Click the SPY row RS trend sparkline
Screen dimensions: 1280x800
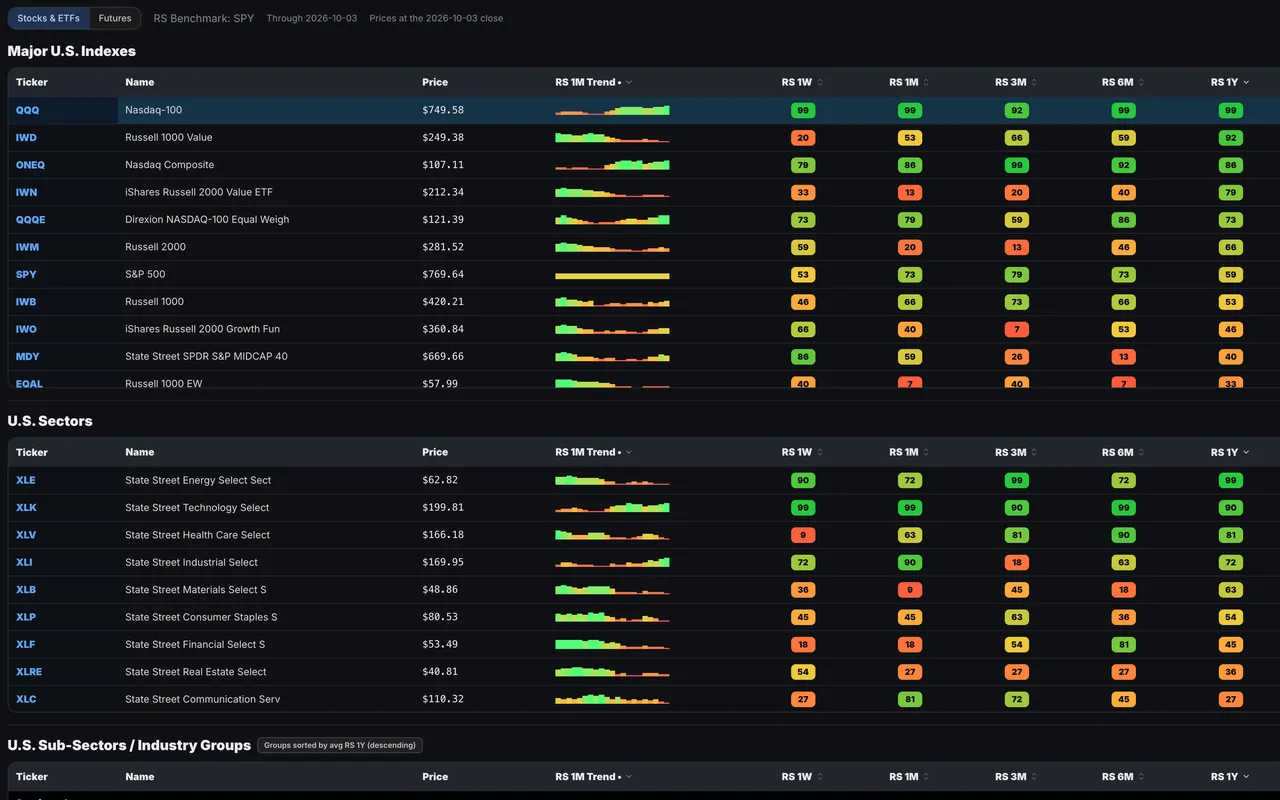612,275
